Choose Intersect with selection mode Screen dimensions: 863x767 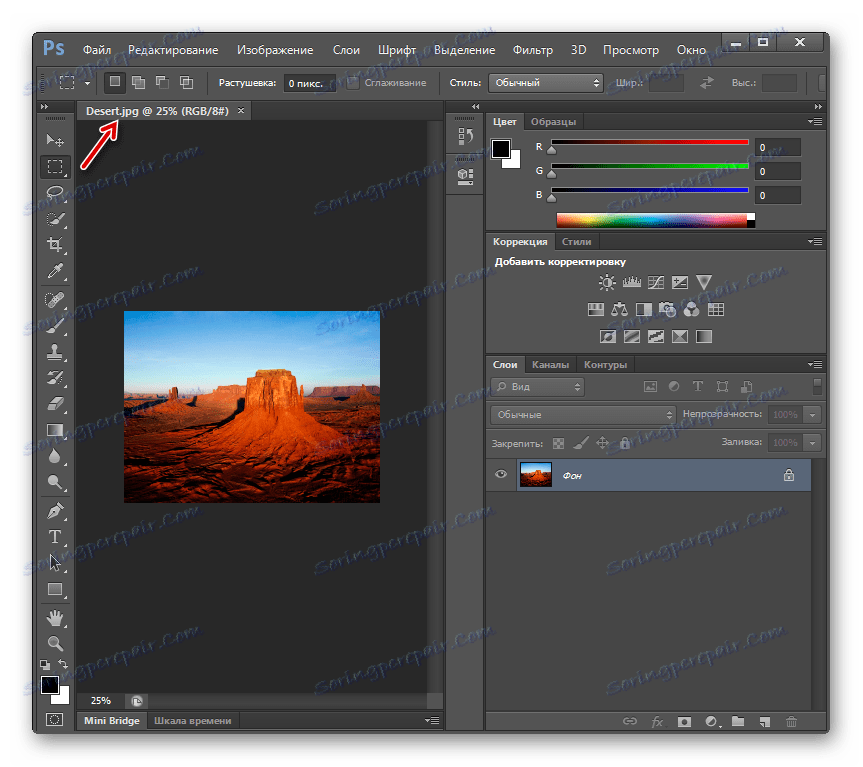(x=187, y=83)
